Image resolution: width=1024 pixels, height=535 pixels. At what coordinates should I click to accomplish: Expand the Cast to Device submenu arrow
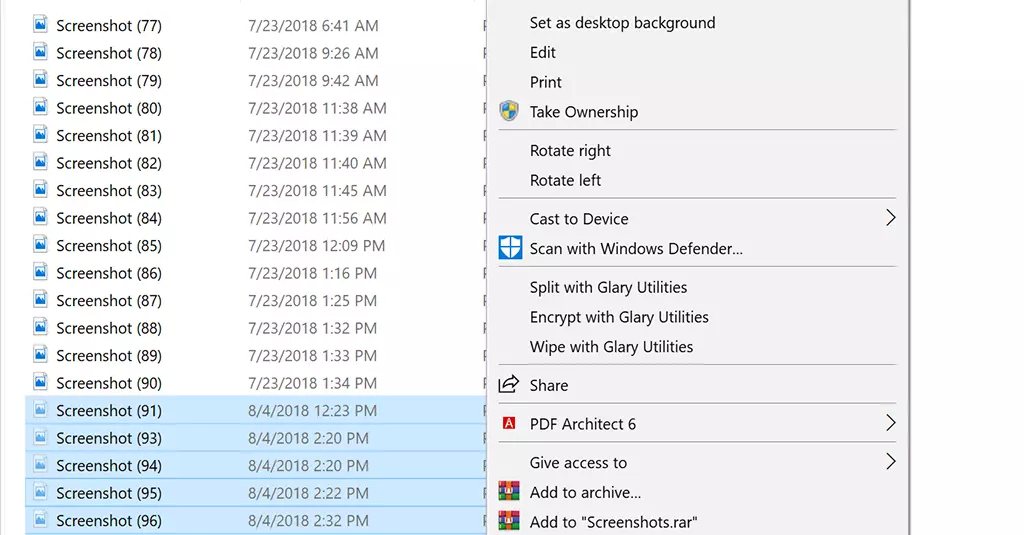[x=890, y=219]
